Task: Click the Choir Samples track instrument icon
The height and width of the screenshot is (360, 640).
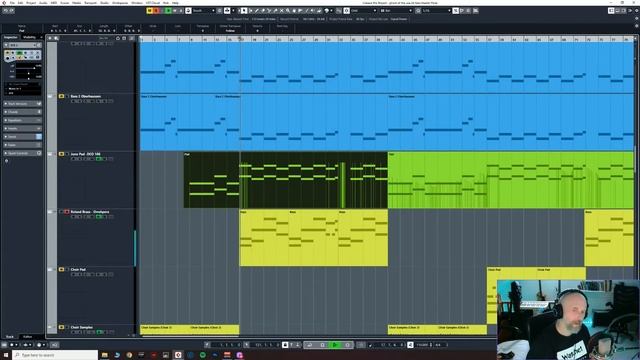Action: click(62, 327)
